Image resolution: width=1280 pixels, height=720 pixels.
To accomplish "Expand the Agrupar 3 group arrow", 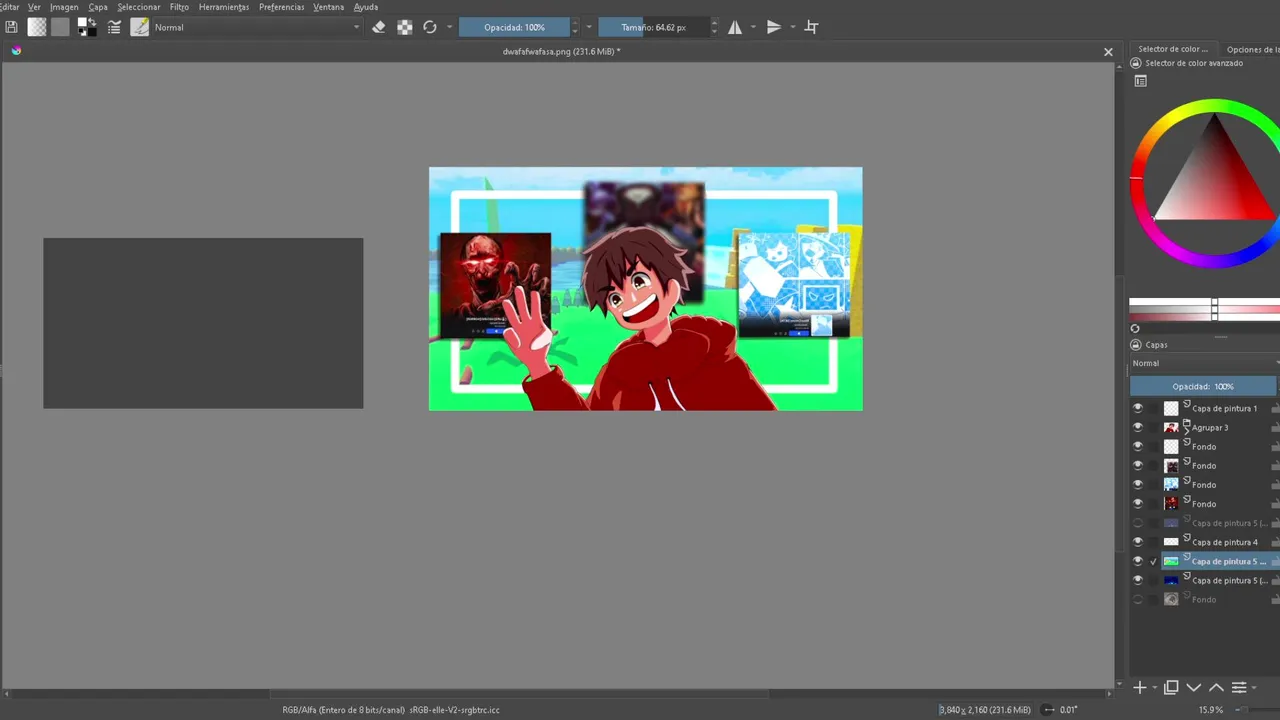I will tap(1187, 430).
